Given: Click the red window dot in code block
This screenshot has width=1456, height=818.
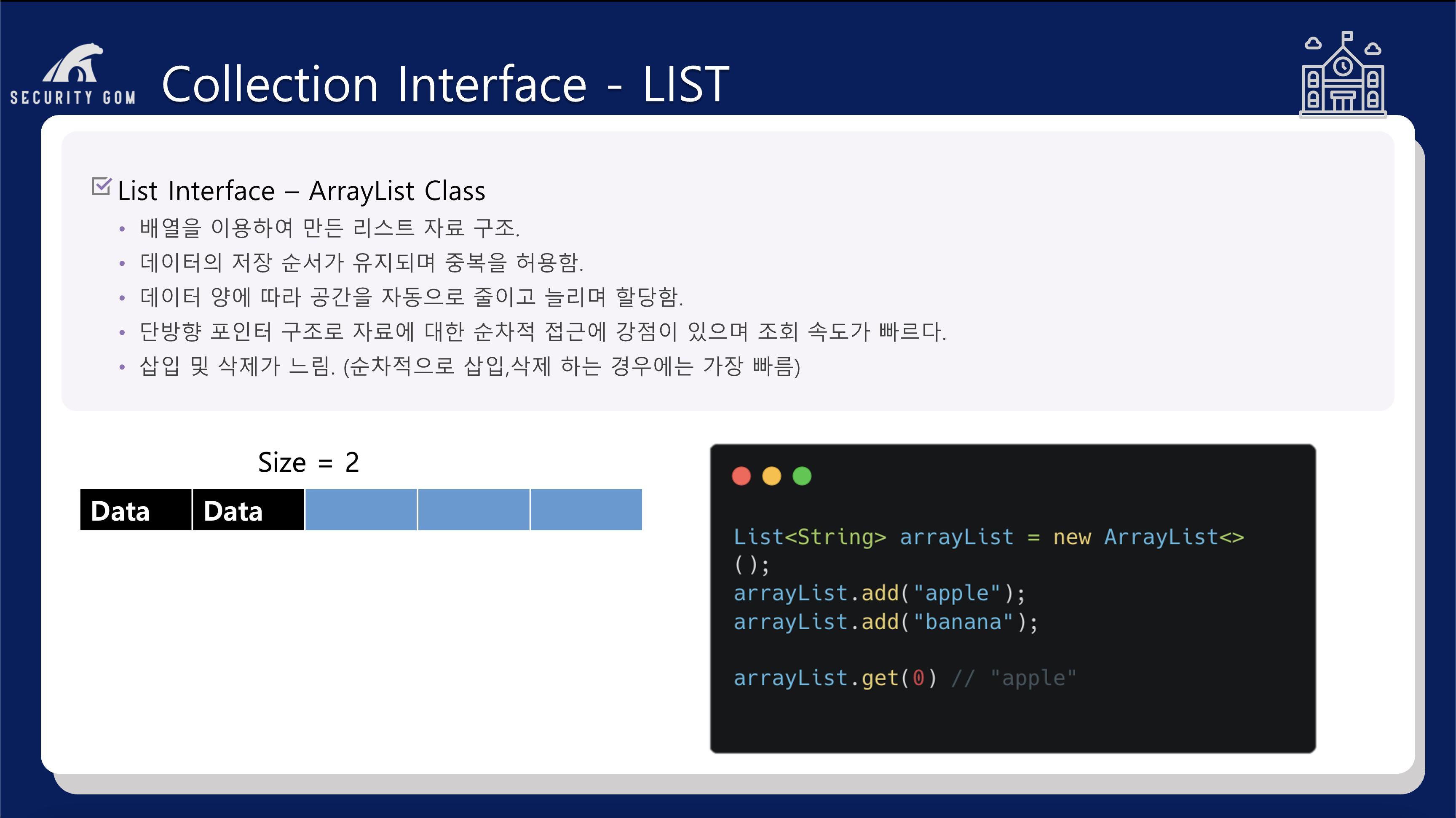Looking at the screenshot, I should click(x=741, y=476).
